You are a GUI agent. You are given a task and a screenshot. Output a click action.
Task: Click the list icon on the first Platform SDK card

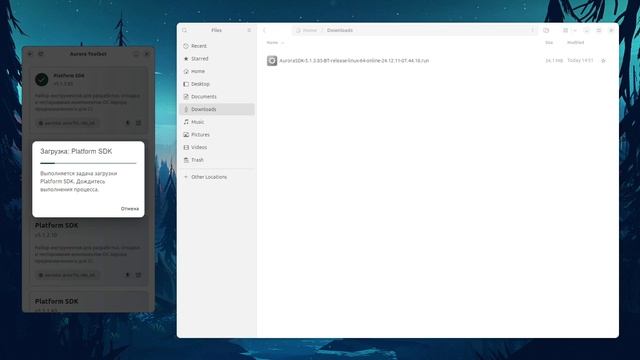click(x=138, y=123)
